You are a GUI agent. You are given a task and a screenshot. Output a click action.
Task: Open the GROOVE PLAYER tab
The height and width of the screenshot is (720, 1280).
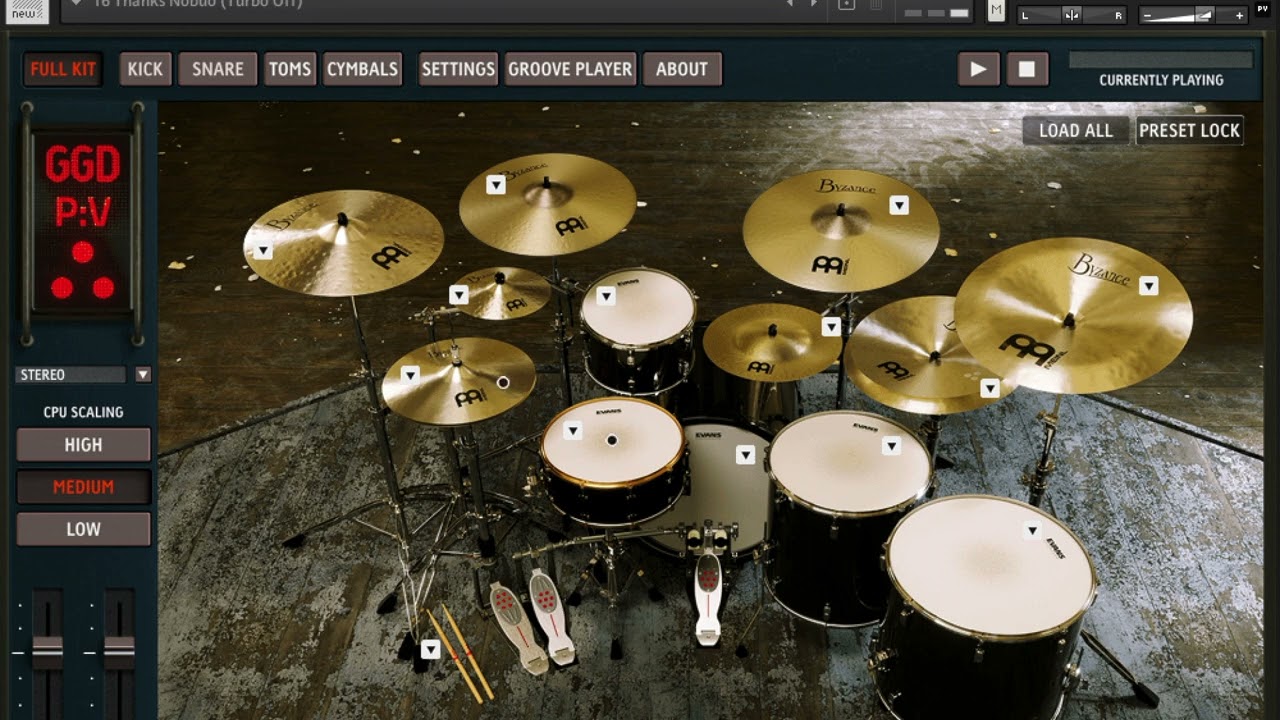click(570, 69)
